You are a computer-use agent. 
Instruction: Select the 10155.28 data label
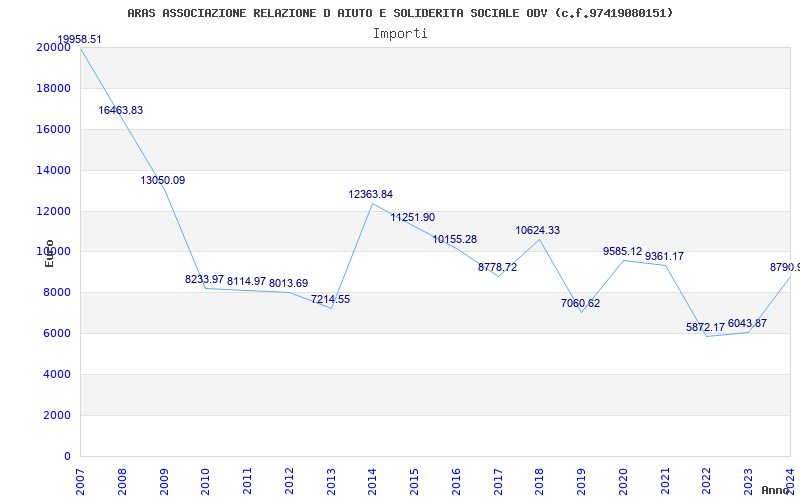coord(455,239)
